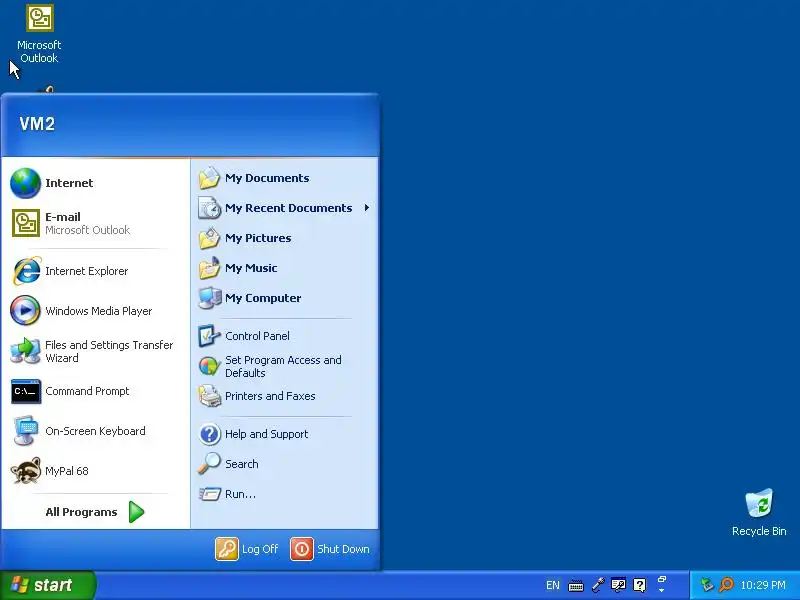Screen dimensions: 800x600
Task: Start Files and Settings Transfer Wizard
Action: click(95, 351)
